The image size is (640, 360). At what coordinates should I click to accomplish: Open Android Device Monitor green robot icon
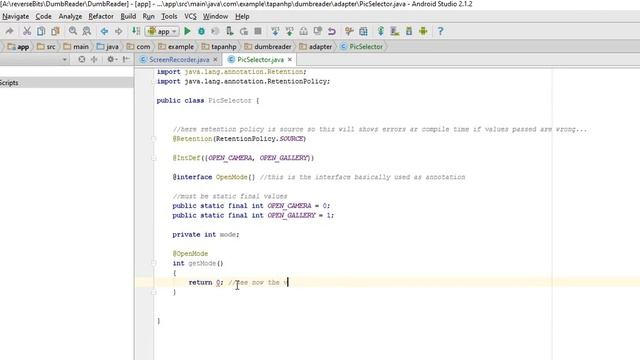coord(423,31)
